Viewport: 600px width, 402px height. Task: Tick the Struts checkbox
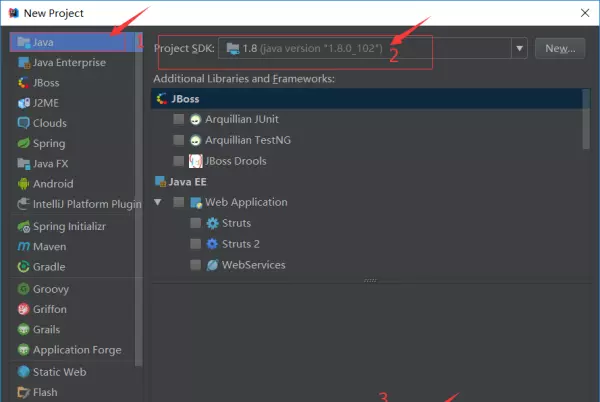(196, 223)
